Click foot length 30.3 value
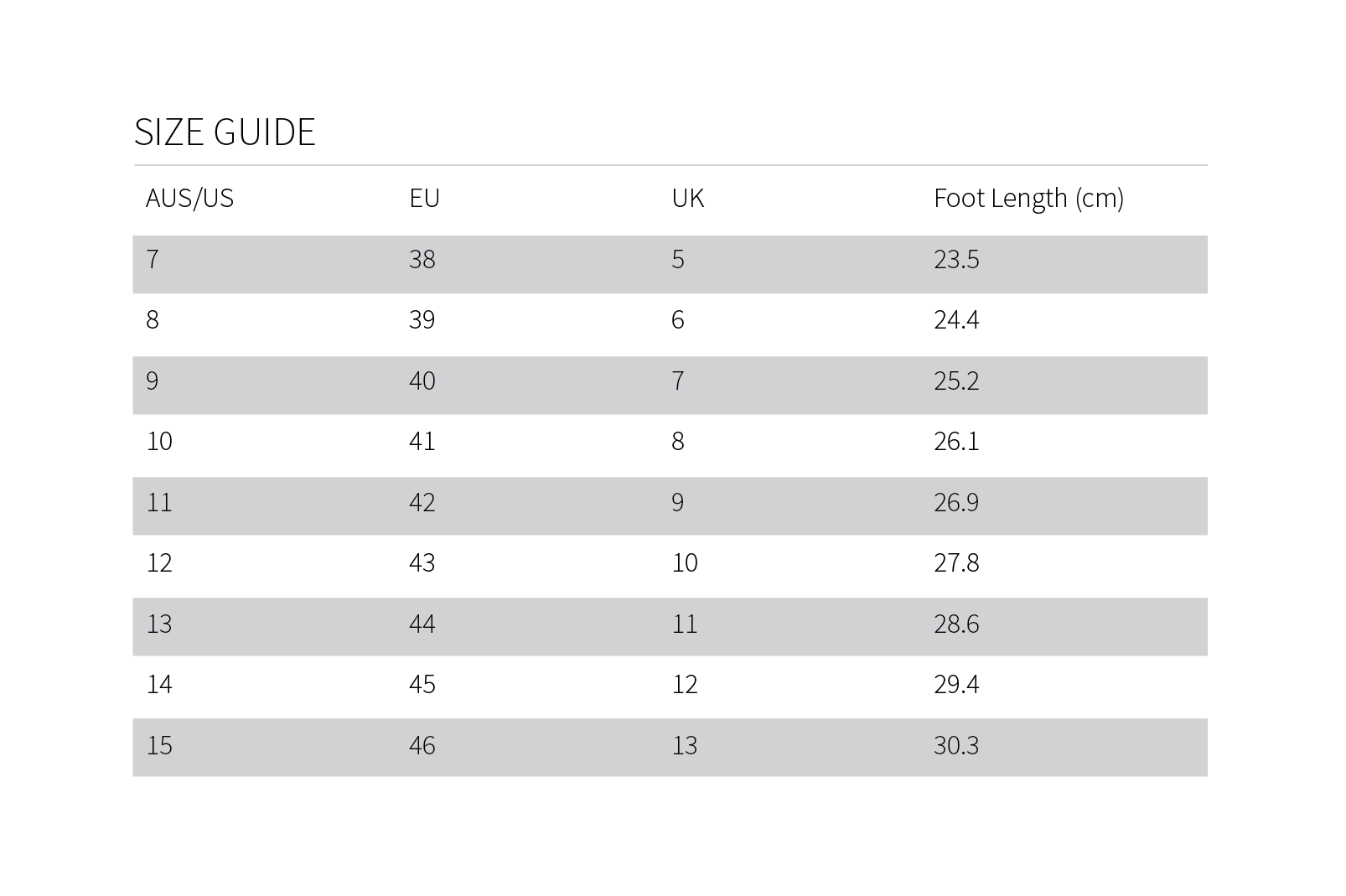 pyautogui.click(x=956, y=746)
